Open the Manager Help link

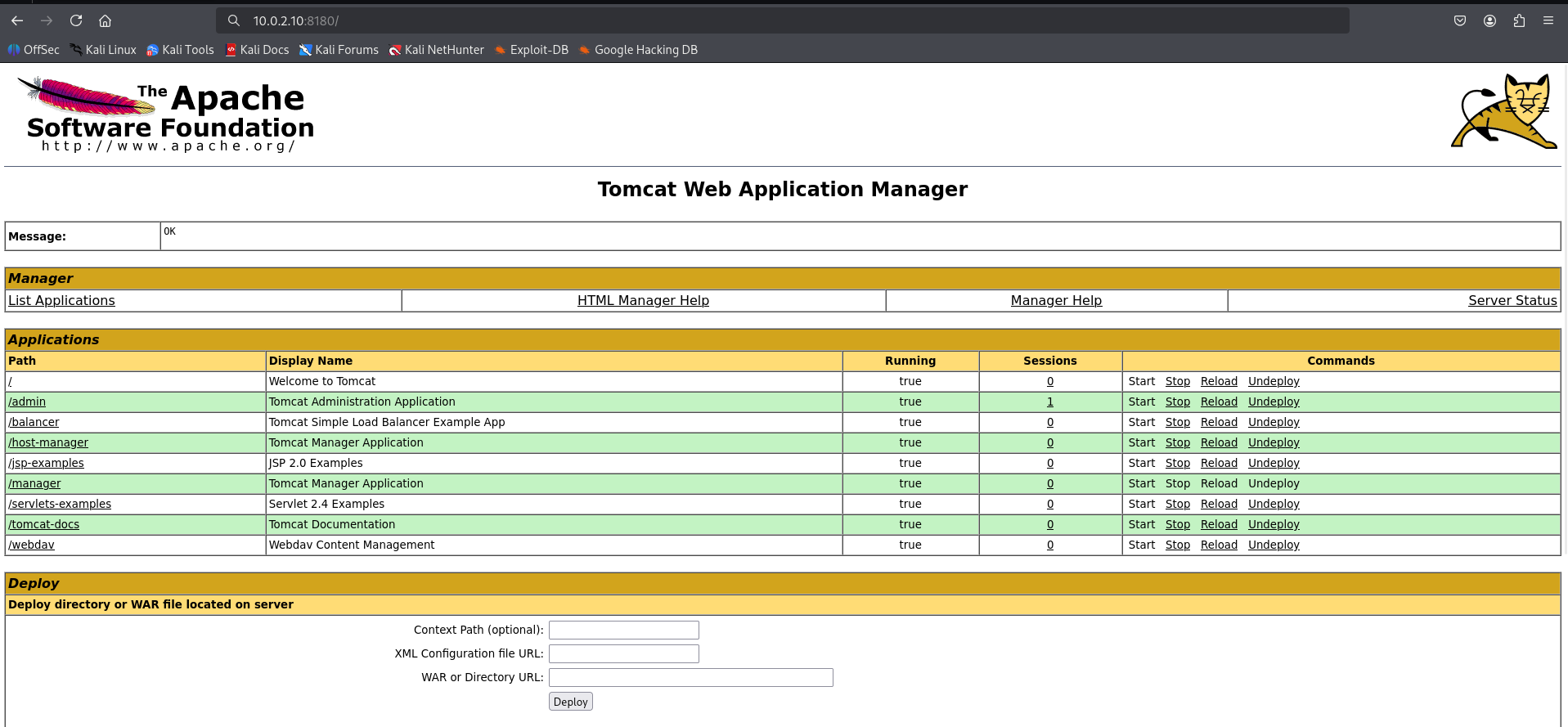click(1056, 300)
